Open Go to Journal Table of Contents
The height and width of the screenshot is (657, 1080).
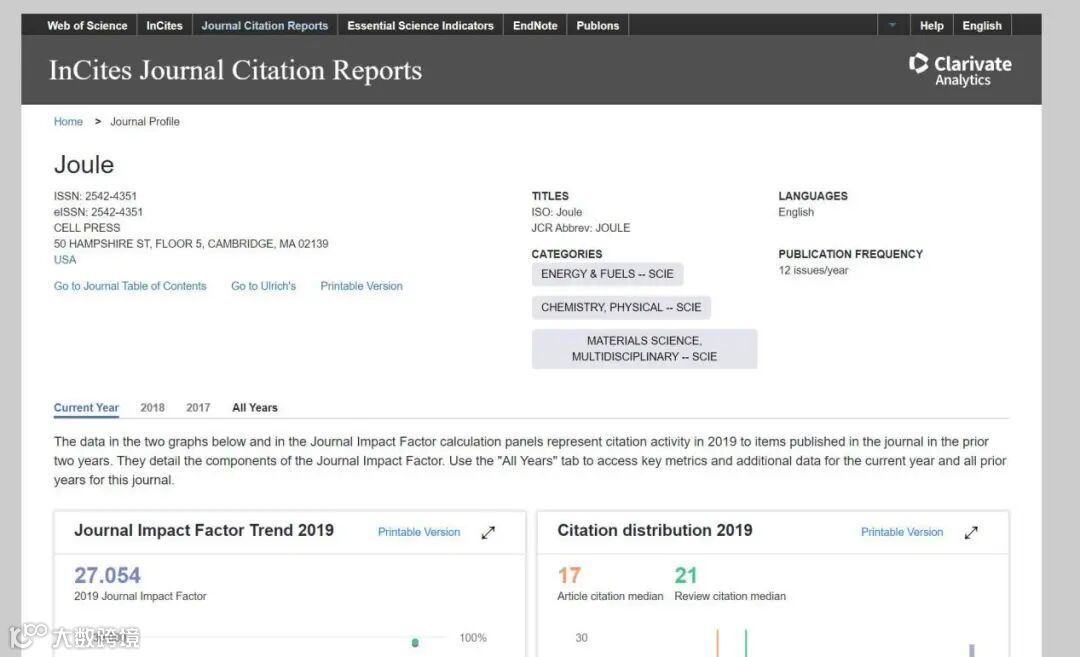(x=130, y=286)
